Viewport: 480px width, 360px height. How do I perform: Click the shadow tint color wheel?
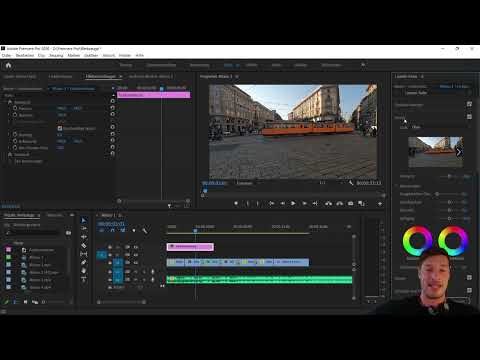click(417, 241)
